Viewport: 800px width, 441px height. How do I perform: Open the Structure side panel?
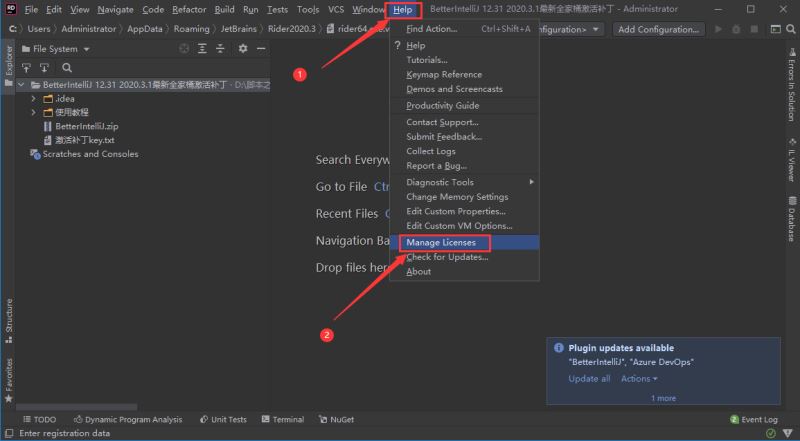(x=9, y=321)
